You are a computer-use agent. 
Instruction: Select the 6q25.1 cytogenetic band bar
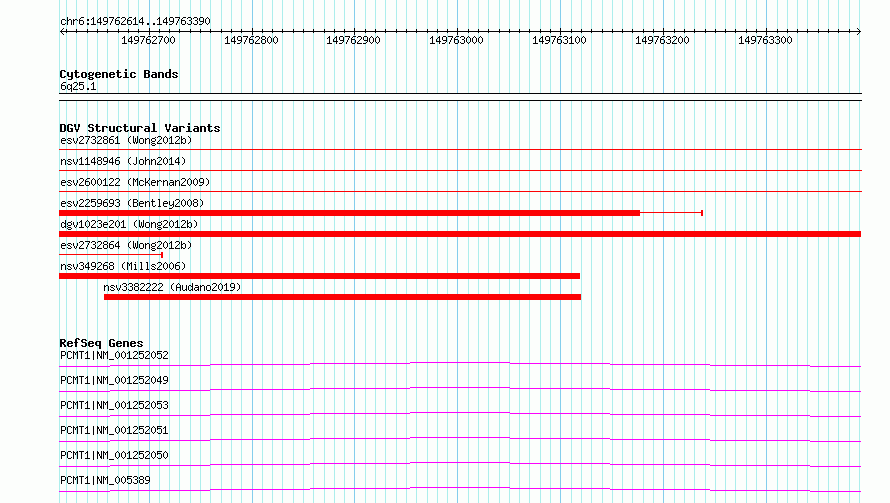pyautogui.click(x=460, y=97)
